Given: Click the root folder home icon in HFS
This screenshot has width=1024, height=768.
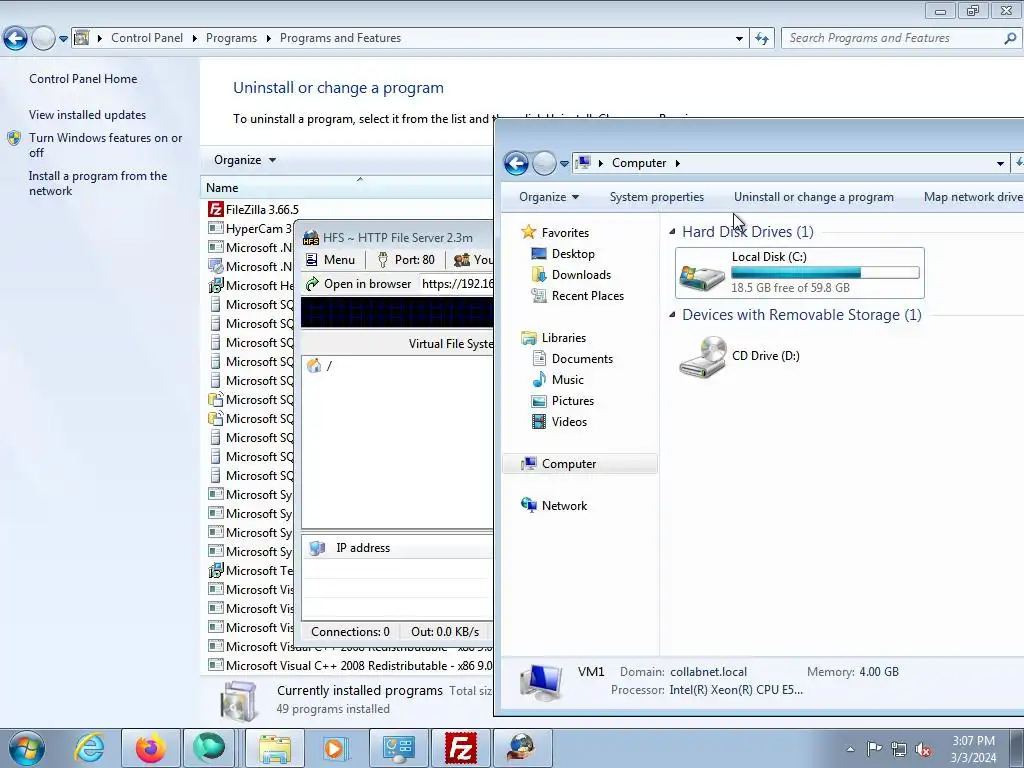Looking at the screenshot, I should [x=314, y=366].
